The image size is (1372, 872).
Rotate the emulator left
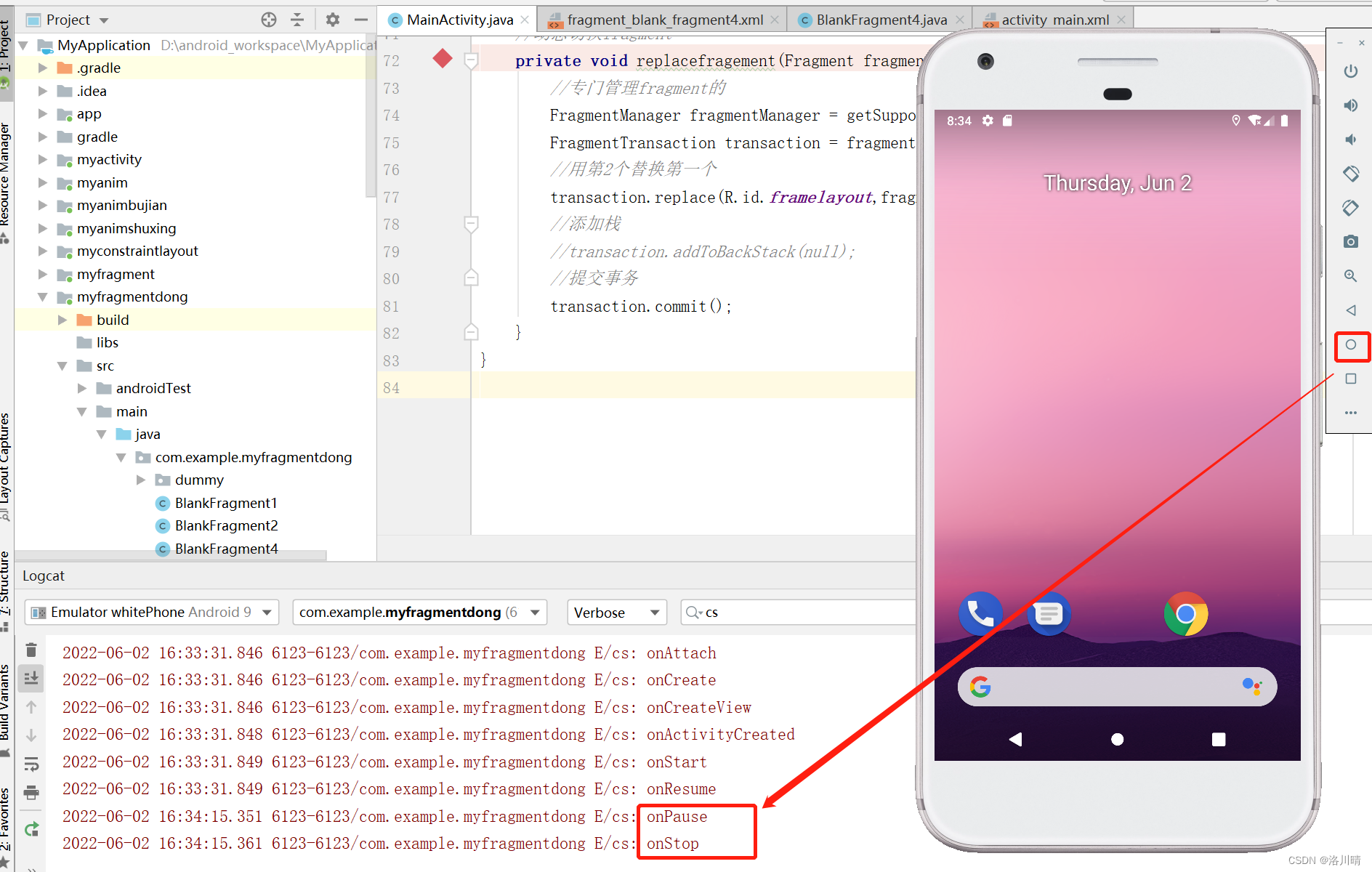(x=1351, y=174)
